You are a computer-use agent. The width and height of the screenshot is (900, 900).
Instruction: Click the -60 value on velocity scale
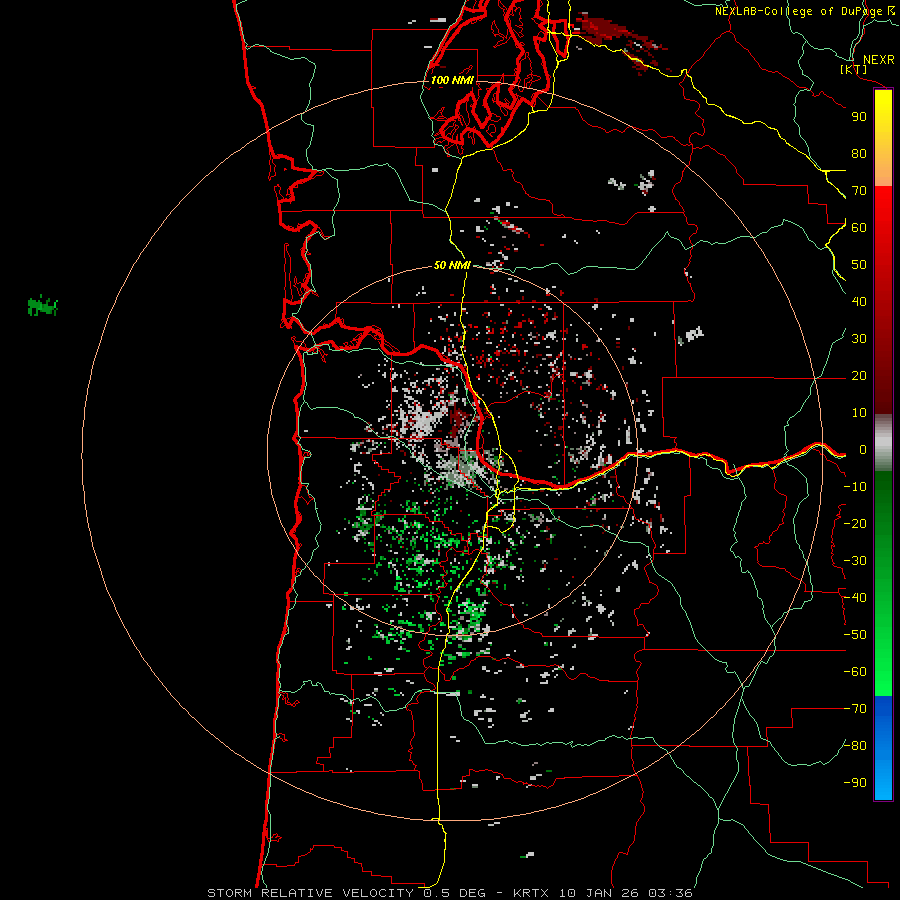pos(855,672)
